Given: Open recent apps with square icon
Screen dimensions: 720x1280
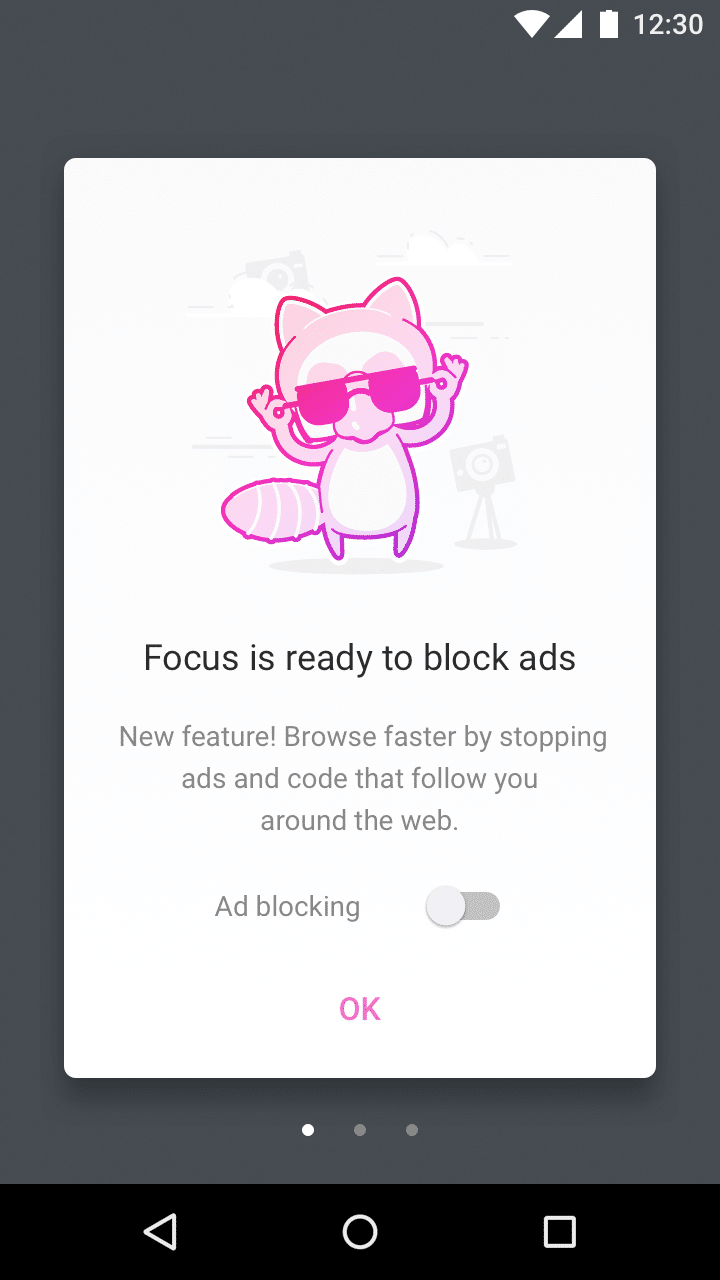Looking at the screenshot, I should click(560, 1232).
